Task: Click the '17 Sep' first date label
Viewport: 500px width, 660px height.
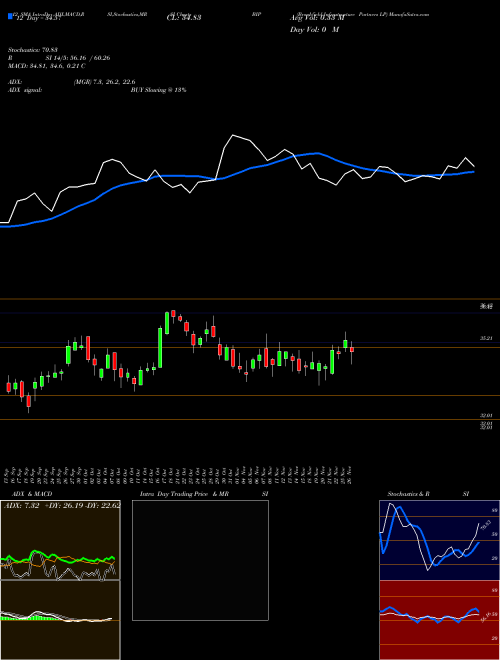Action: (8, 474)
